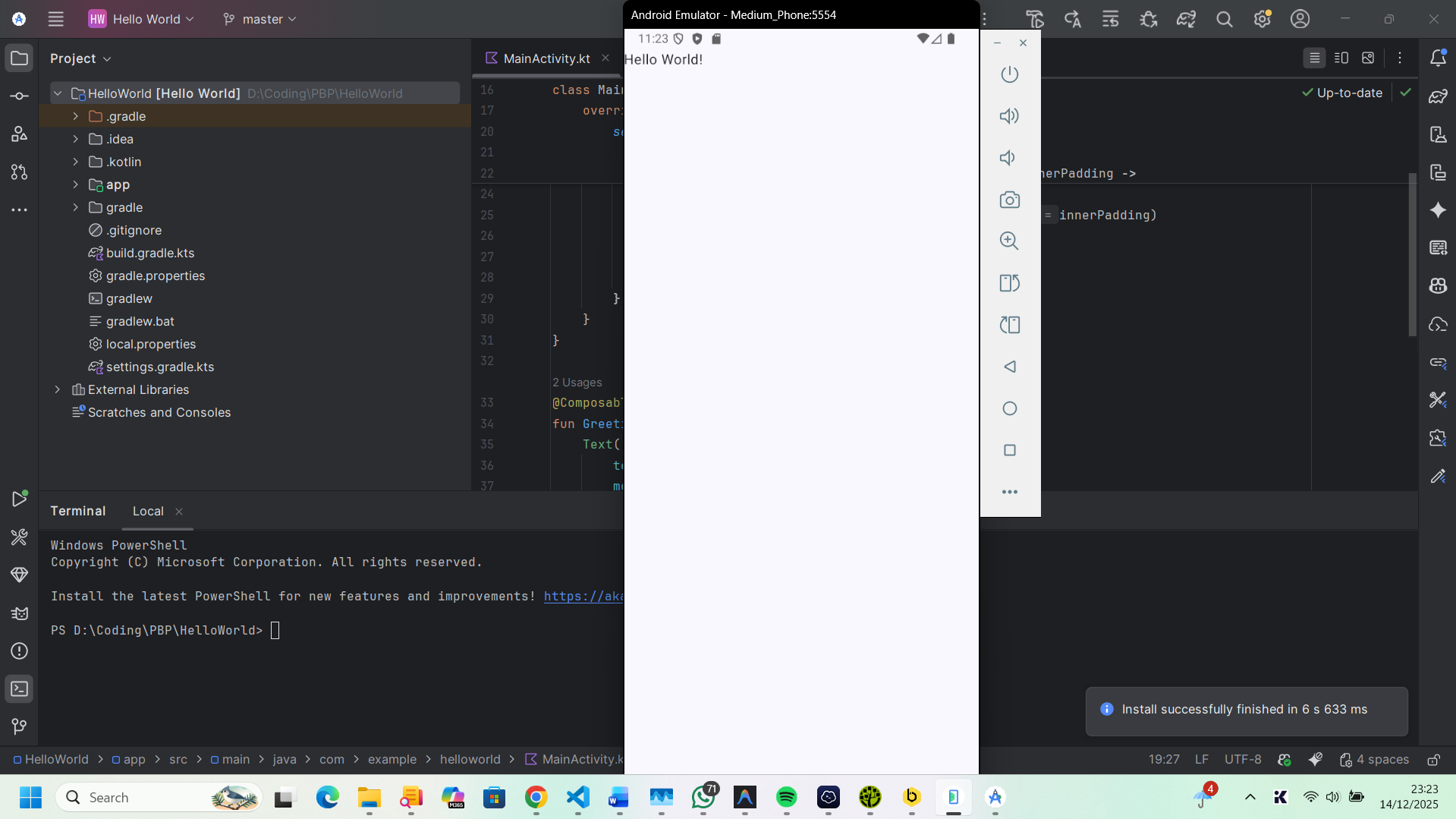Click the emulator zoom icon
The image size is (1456, 819).
tap(1009, 241)
